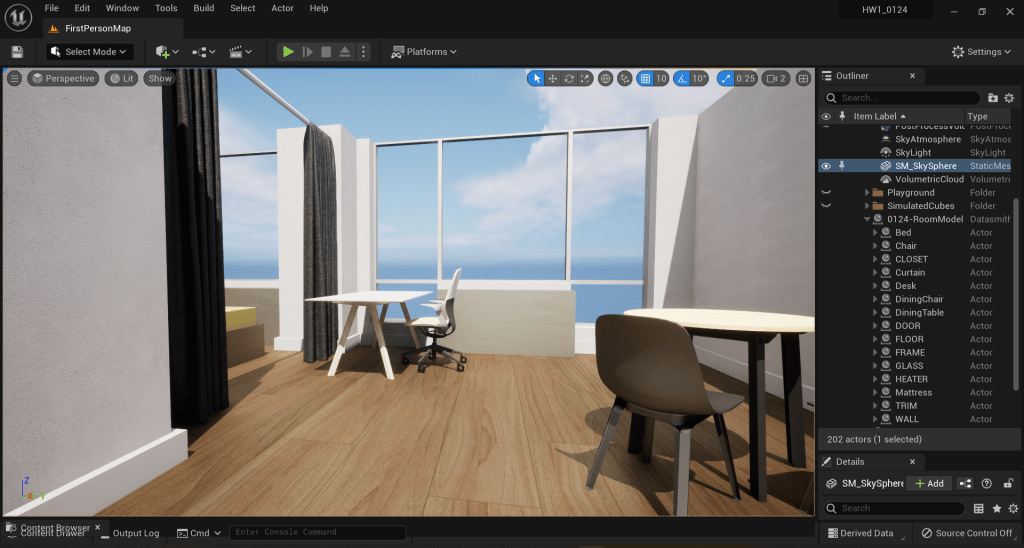Open Outliner settings gear
Viewport: 1024px width, 548px height.
(x=1009, y=98)
